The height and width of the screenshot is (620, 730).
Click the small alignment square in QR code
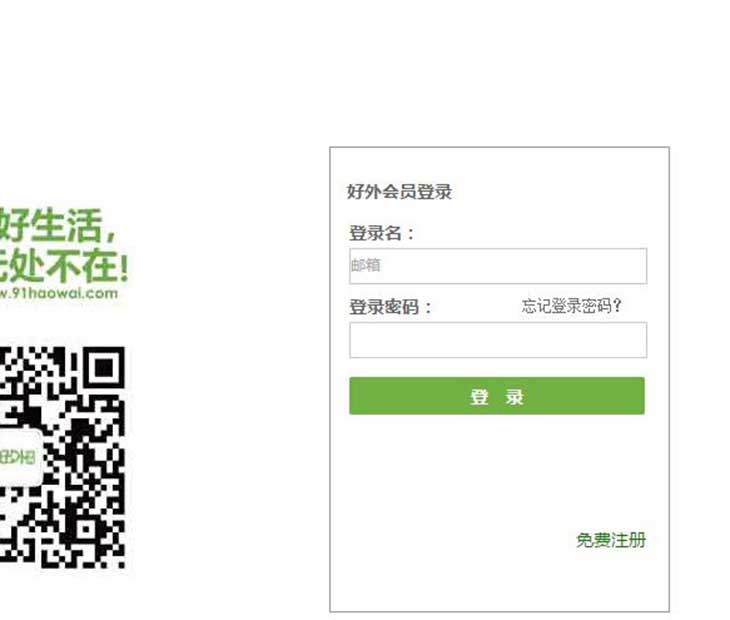[x=86, y=529]
